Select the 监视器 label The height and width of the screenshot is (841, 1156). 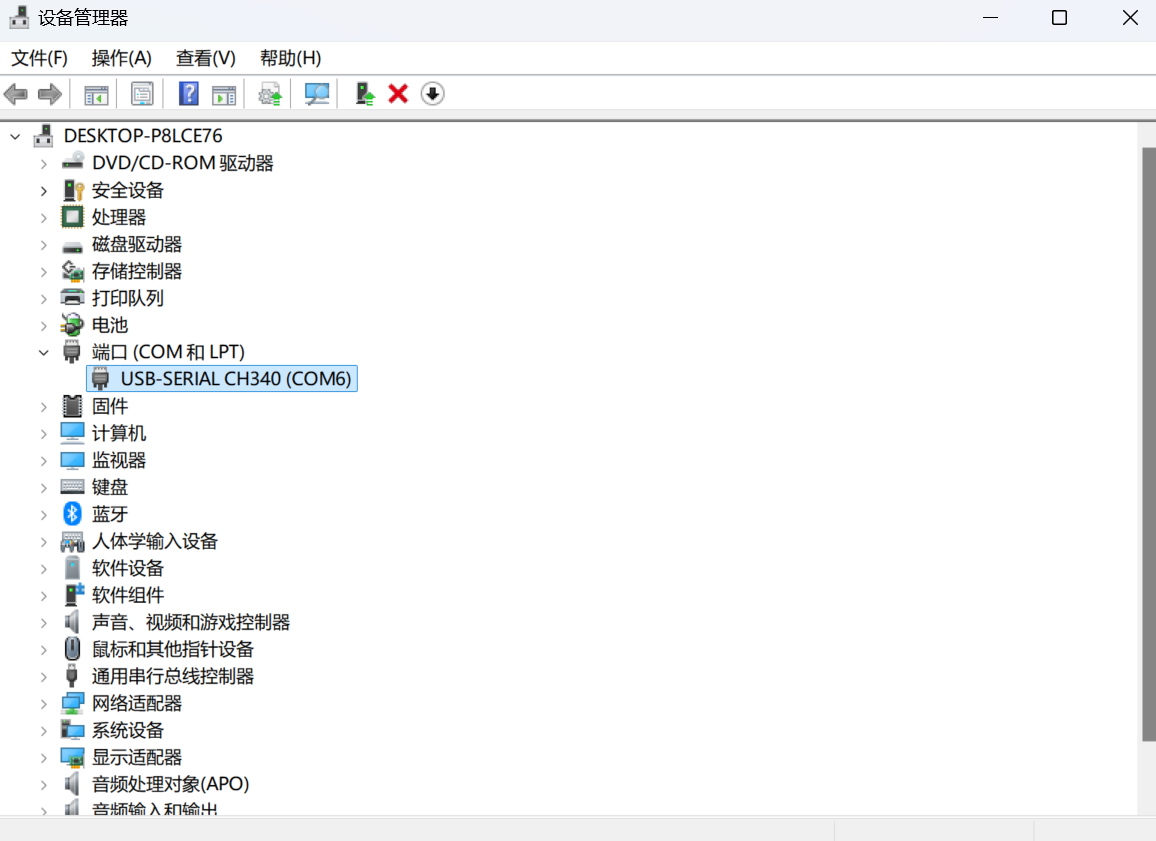[x=119, y=460]
